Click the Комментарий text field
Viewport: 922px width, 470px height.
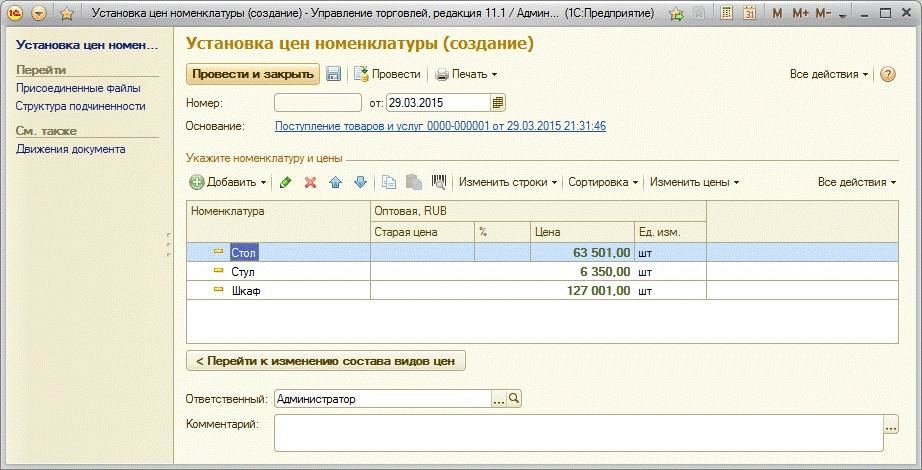(577, 433)
